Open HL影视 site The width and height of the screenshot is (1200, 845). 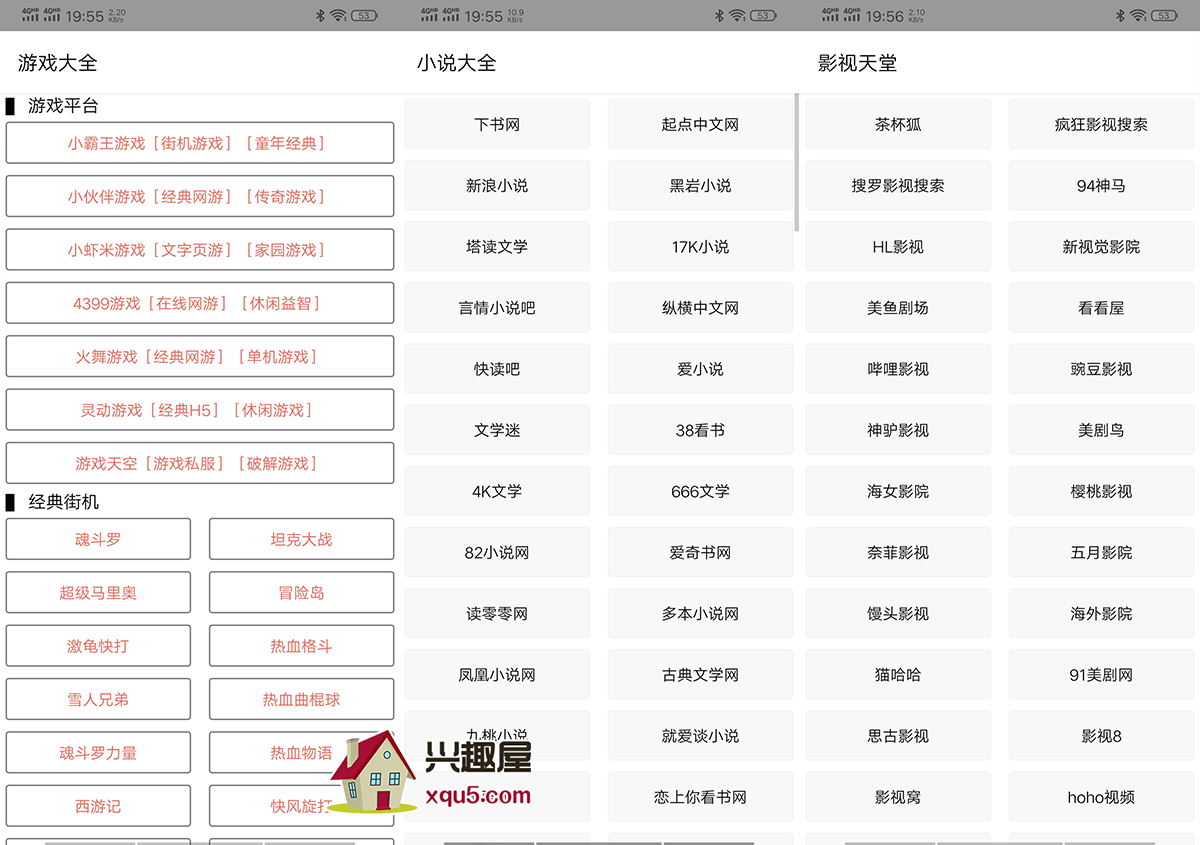pyautogui.click(x=898, y=246)
